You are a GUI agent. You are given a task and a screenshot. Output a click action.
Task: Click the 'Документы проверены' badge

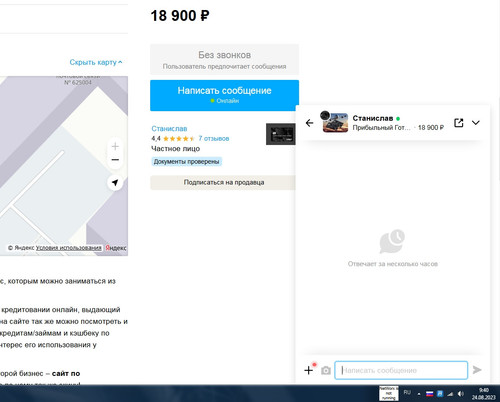tap(186, 162)
